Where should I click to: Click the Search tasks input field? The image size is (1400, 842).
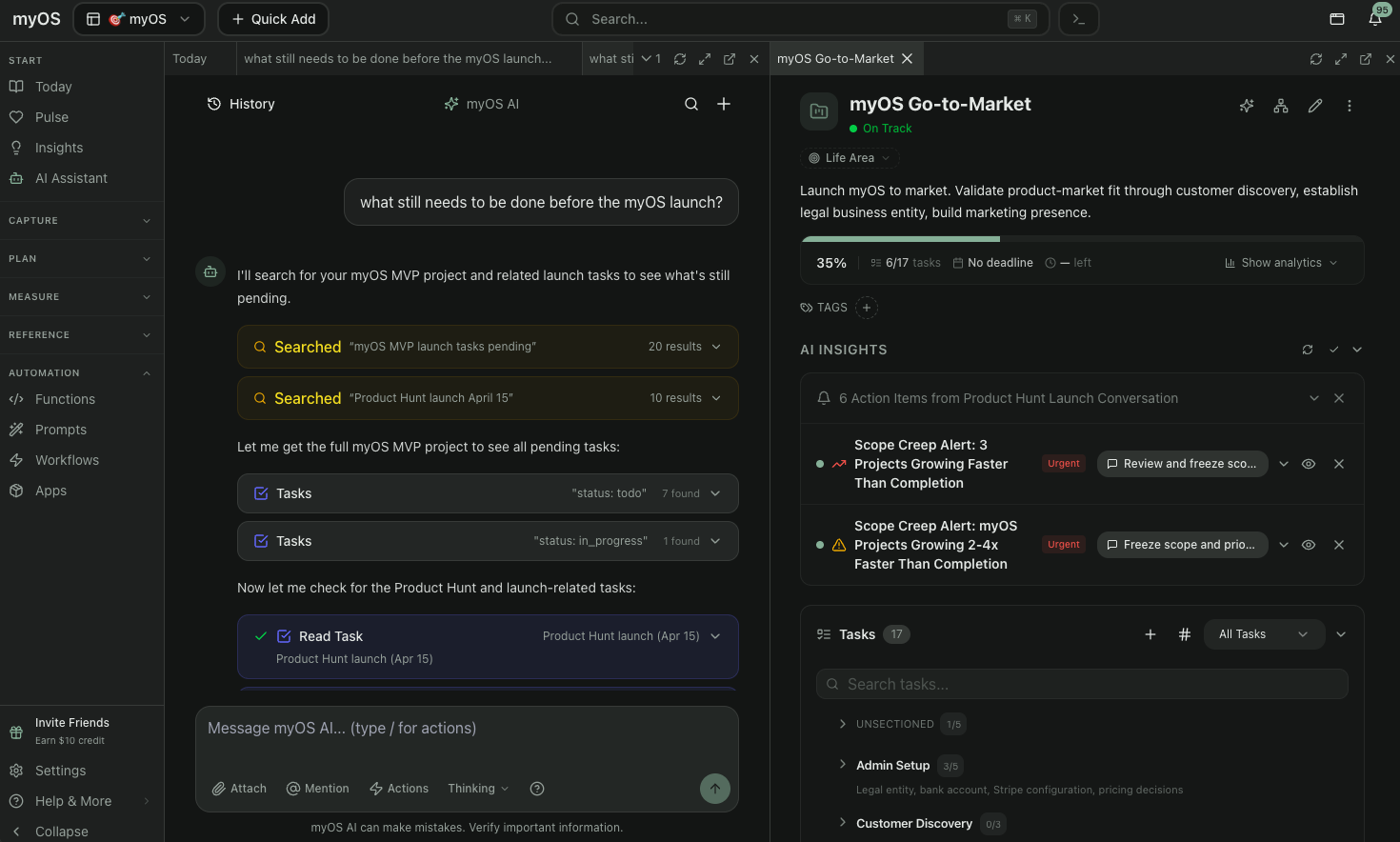(1082, 683)
